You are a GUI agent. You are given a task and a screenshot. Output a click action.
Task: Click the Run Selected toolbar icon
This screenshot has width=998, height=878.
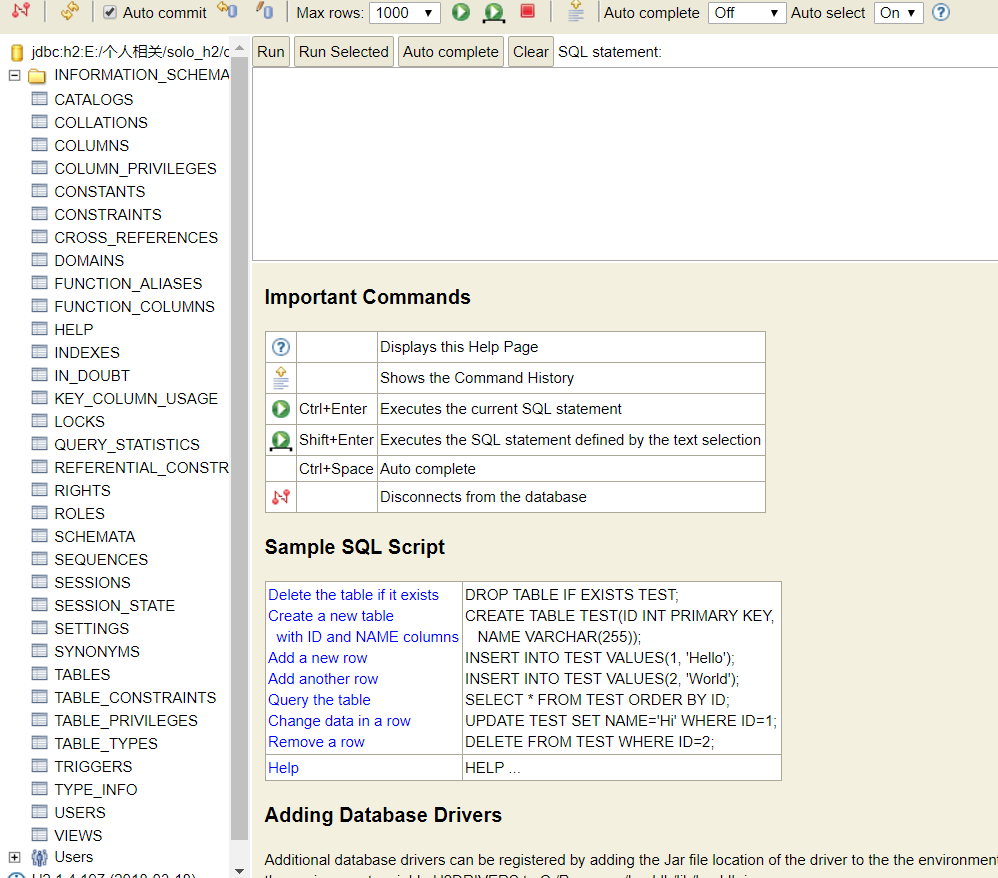[x=493, y=12]
